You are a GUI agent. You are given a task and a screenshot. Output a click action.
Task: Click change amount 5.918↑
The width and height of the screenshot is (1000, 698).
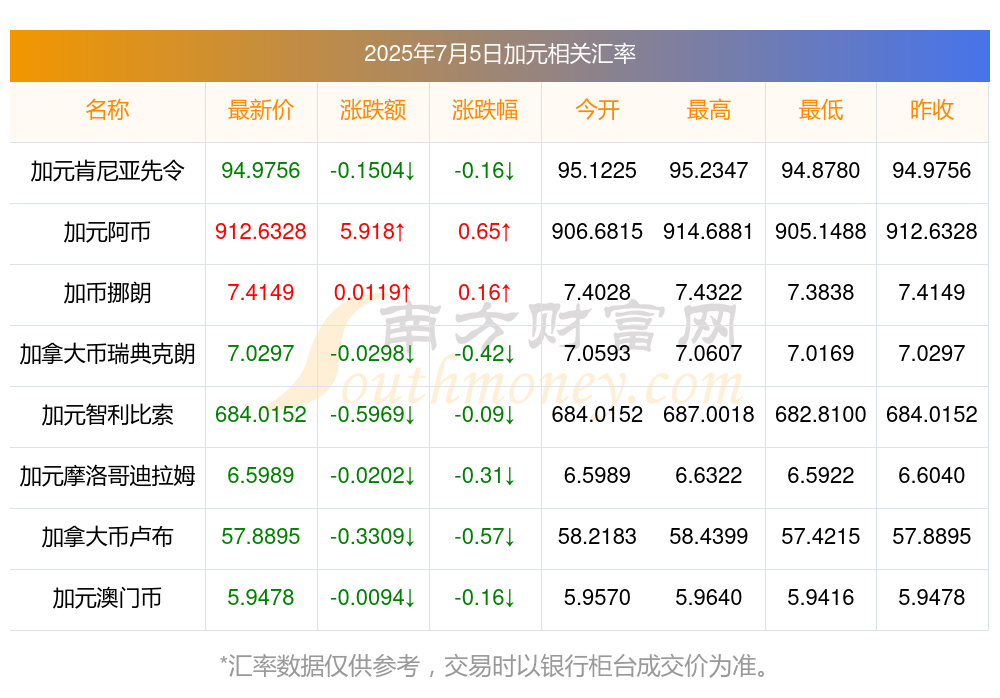372,231
